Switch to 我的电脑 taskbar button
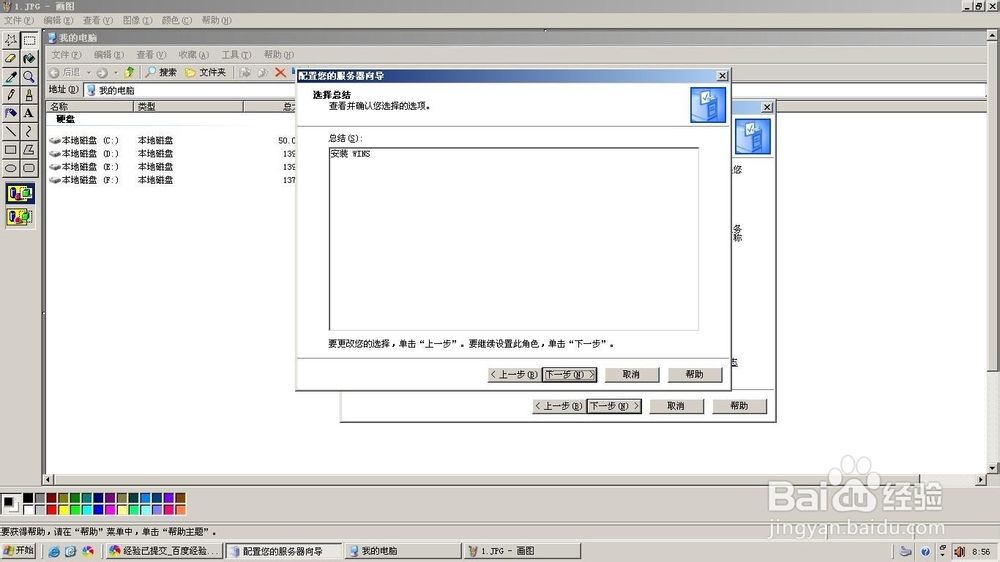The image size is (1000, 562). tap(402, 551)
